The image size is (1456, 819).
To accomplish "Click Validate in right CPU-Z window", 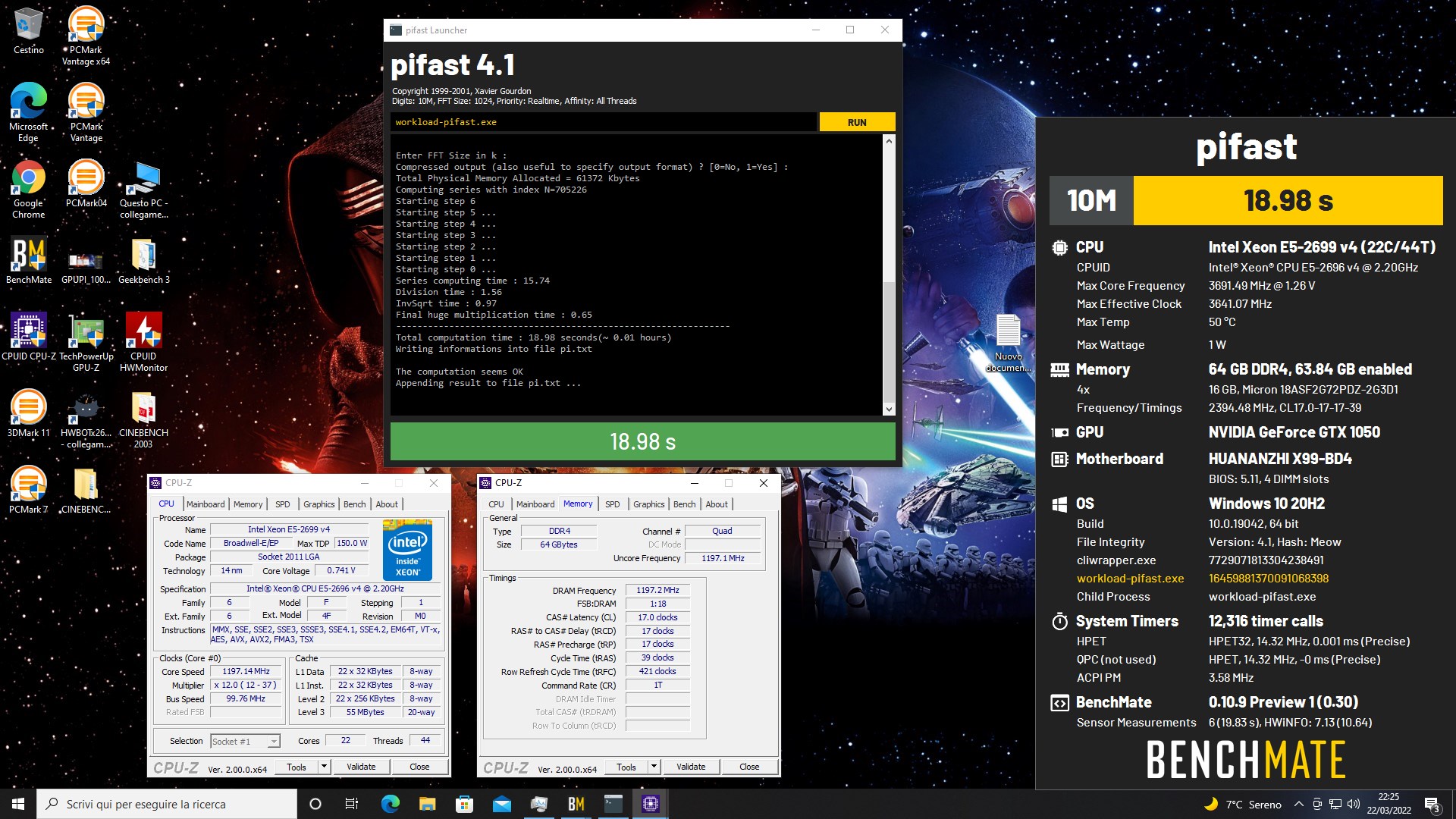I will [x=691, y=767].
